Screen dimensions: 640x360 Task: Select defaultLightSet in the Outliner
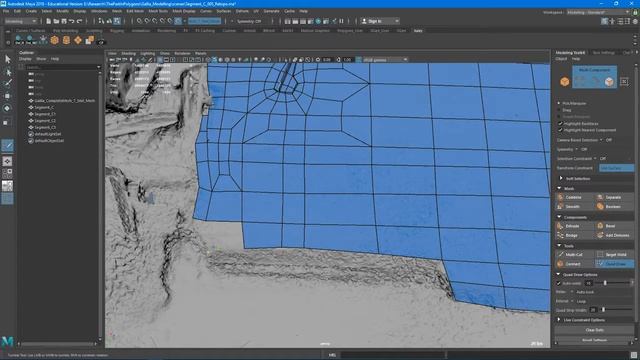coord(48,134)
